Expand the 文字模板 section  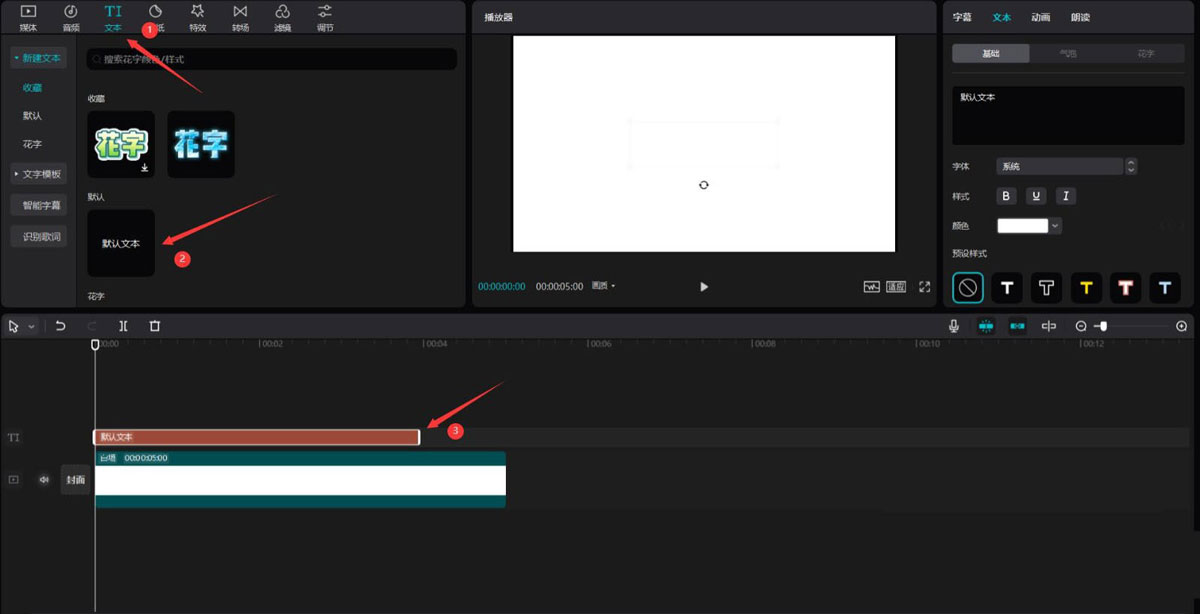38,174
